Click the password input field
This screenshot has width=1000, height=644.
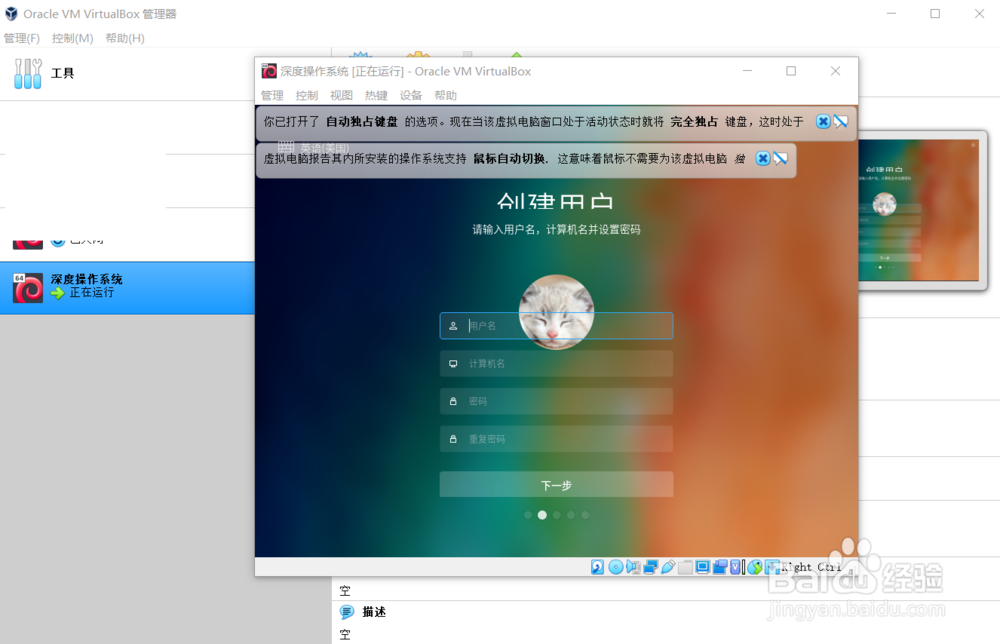tap(556, 401)
